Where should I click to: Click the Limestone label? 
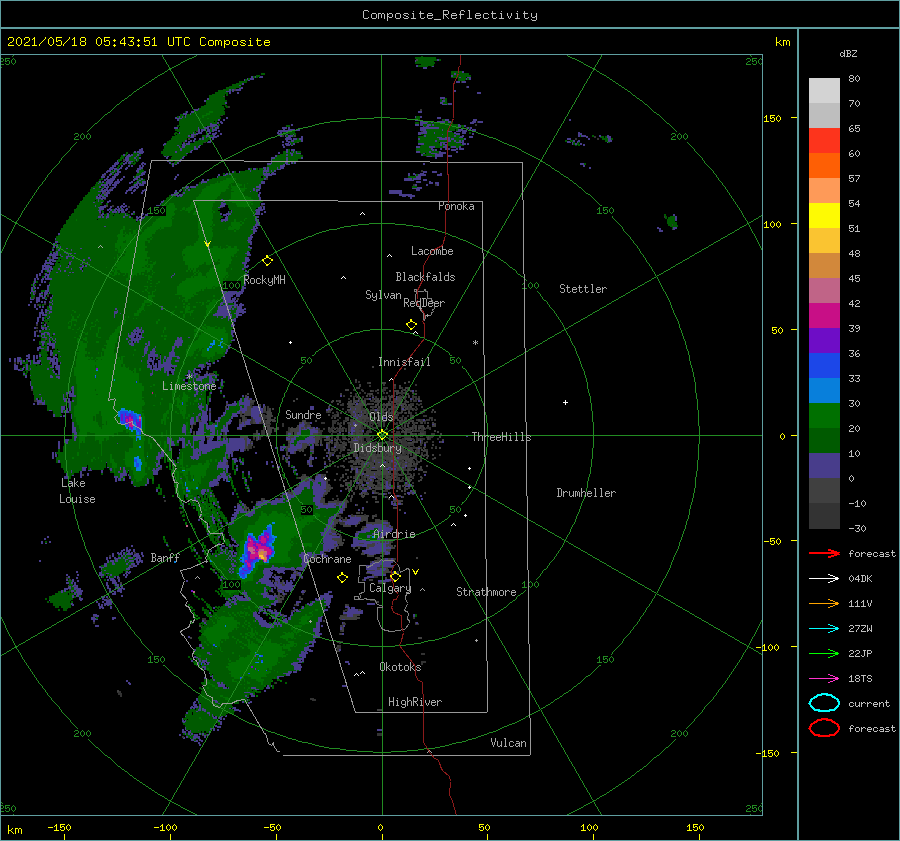[189, 386]
